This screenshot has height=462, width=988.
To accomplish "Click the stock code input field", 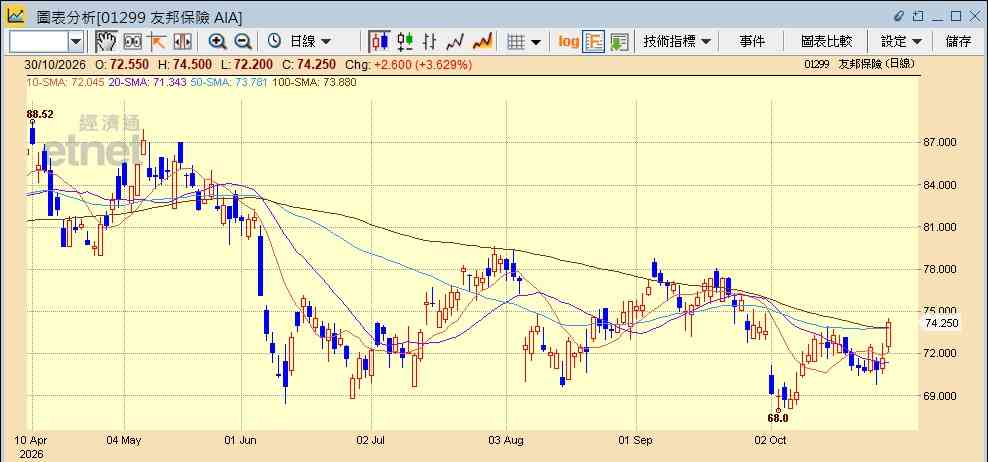I will pos(38,42).
